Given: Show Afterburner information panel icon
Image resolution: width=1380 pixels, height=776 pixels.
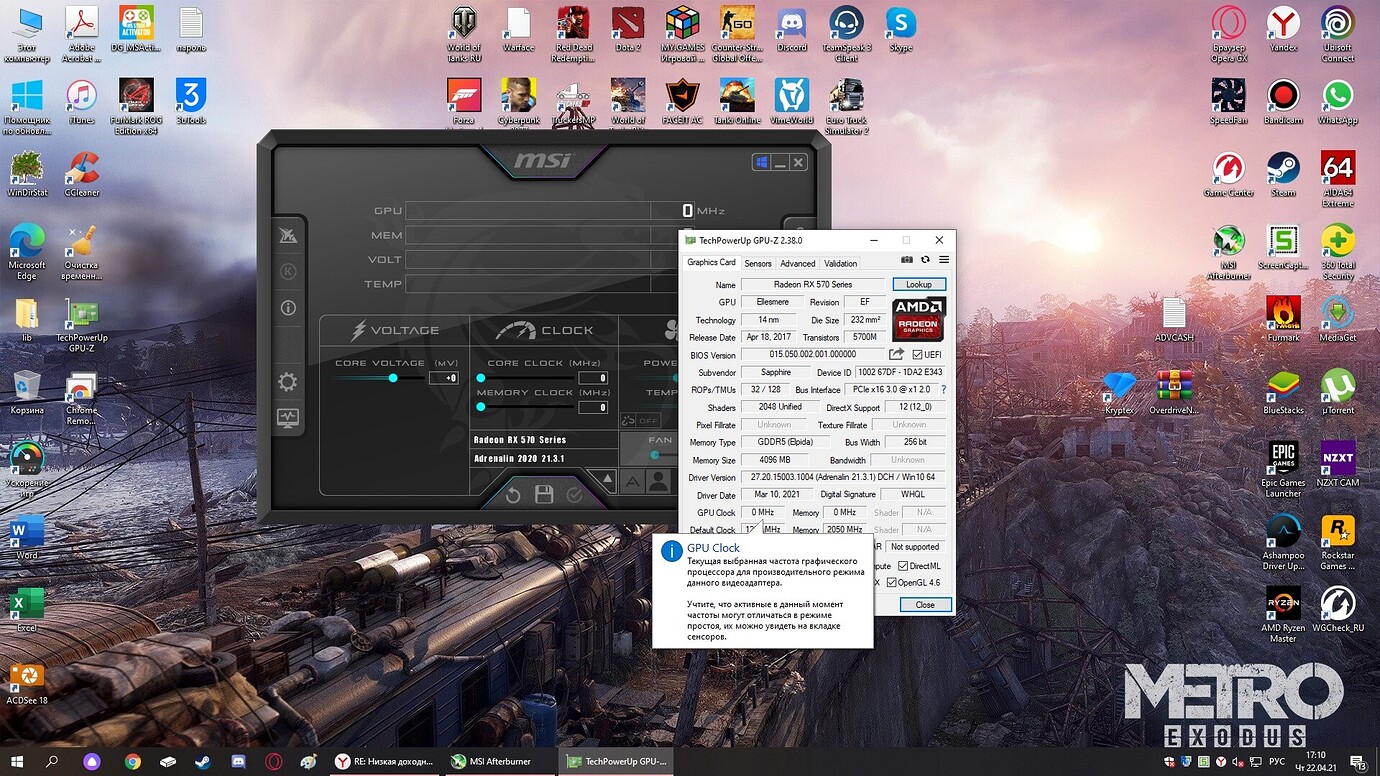Looking at the screenshot, I should point(288,308).
